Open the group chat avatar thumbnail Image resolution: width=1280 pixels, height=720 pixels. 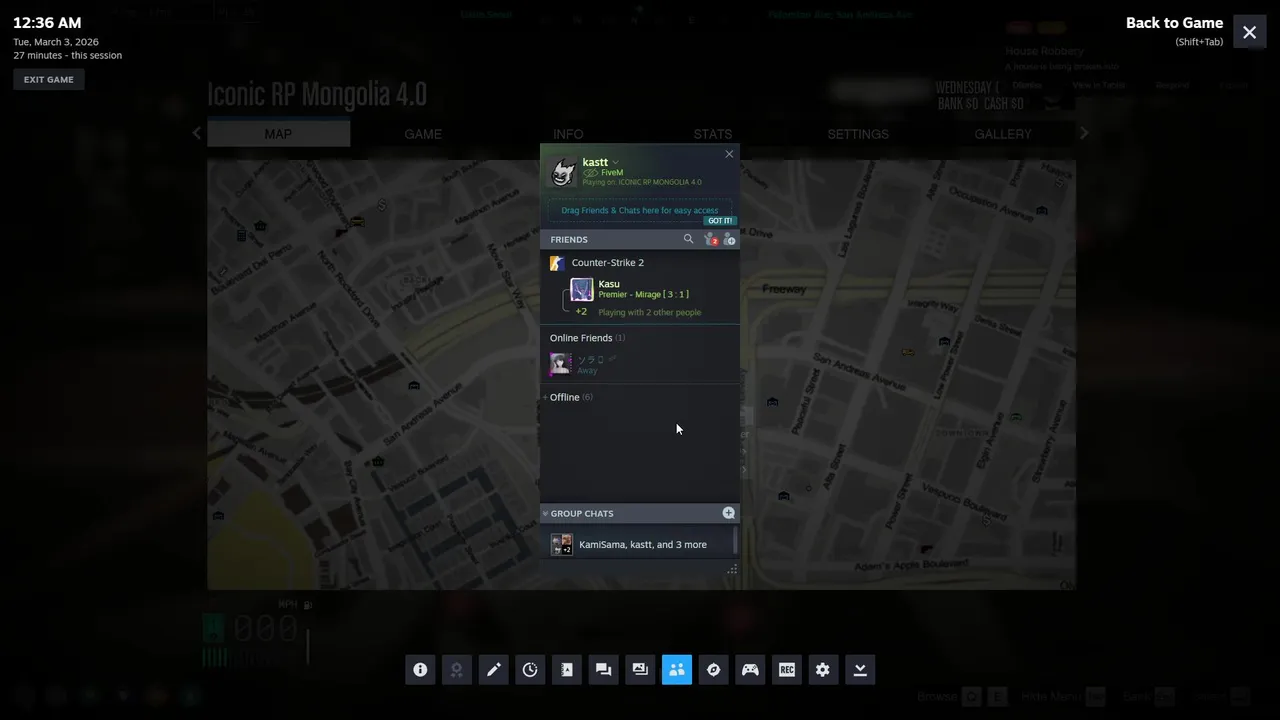click(x=562, y=544)
